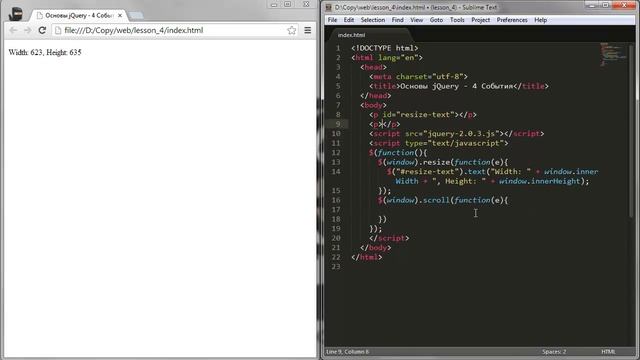This screenshot has width=640, height=360.
Task: Open the Project menu
Action: click(x=480, y=20)
